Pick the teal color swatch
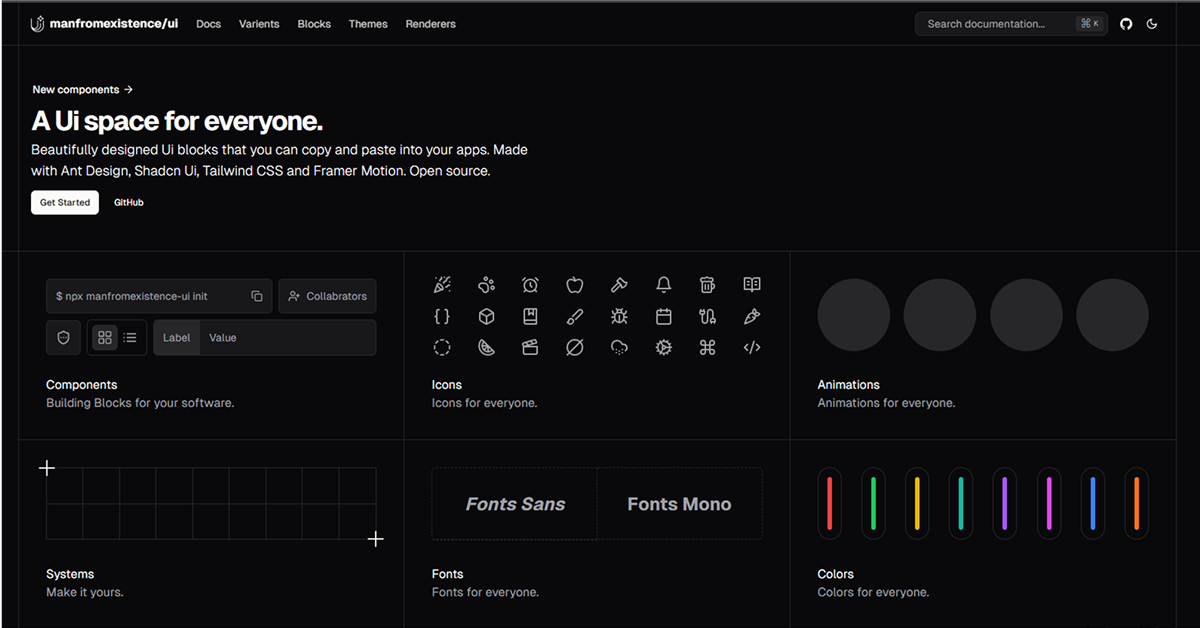Viewport: 1200px width, 628px height. pyautogui.click(x=961, y=503)
